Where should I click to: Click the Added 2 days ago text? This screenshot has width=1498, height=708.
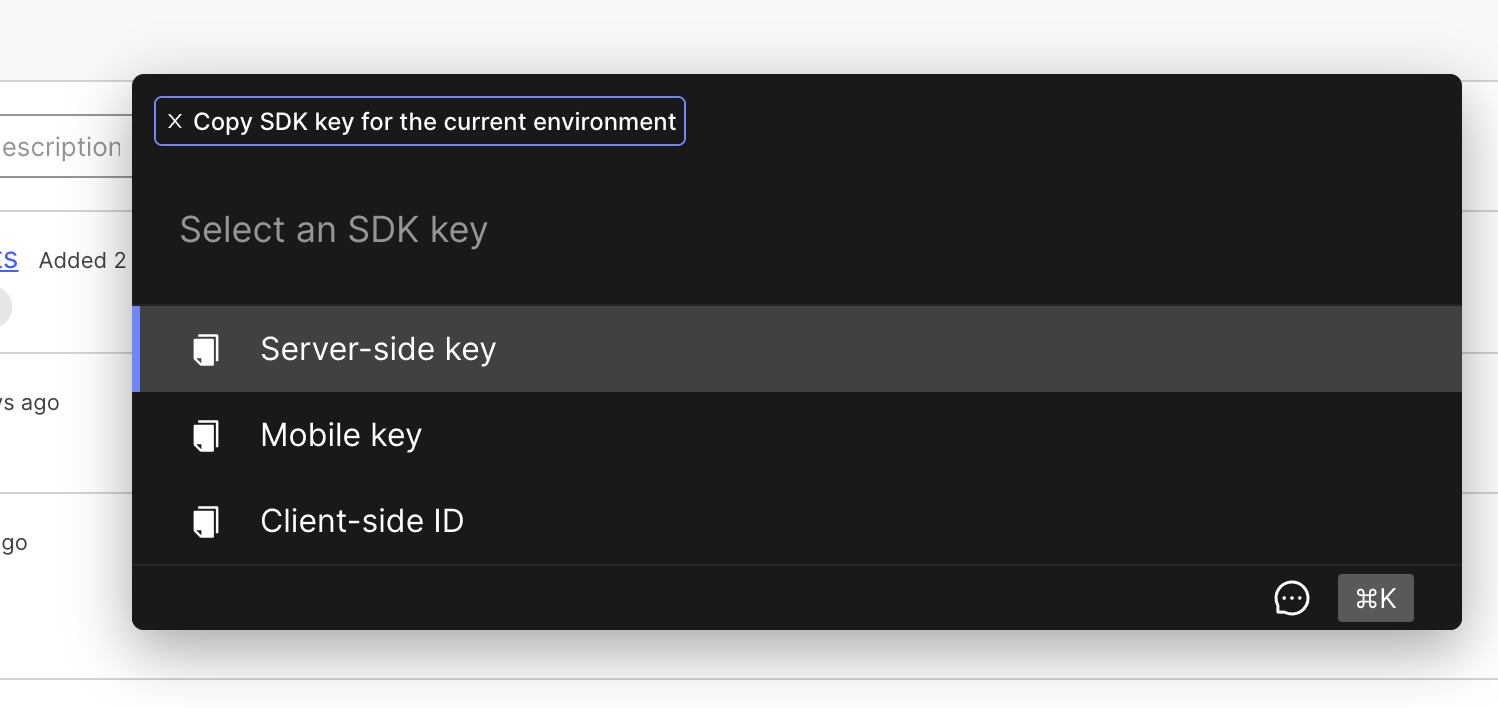pos(83,260)
